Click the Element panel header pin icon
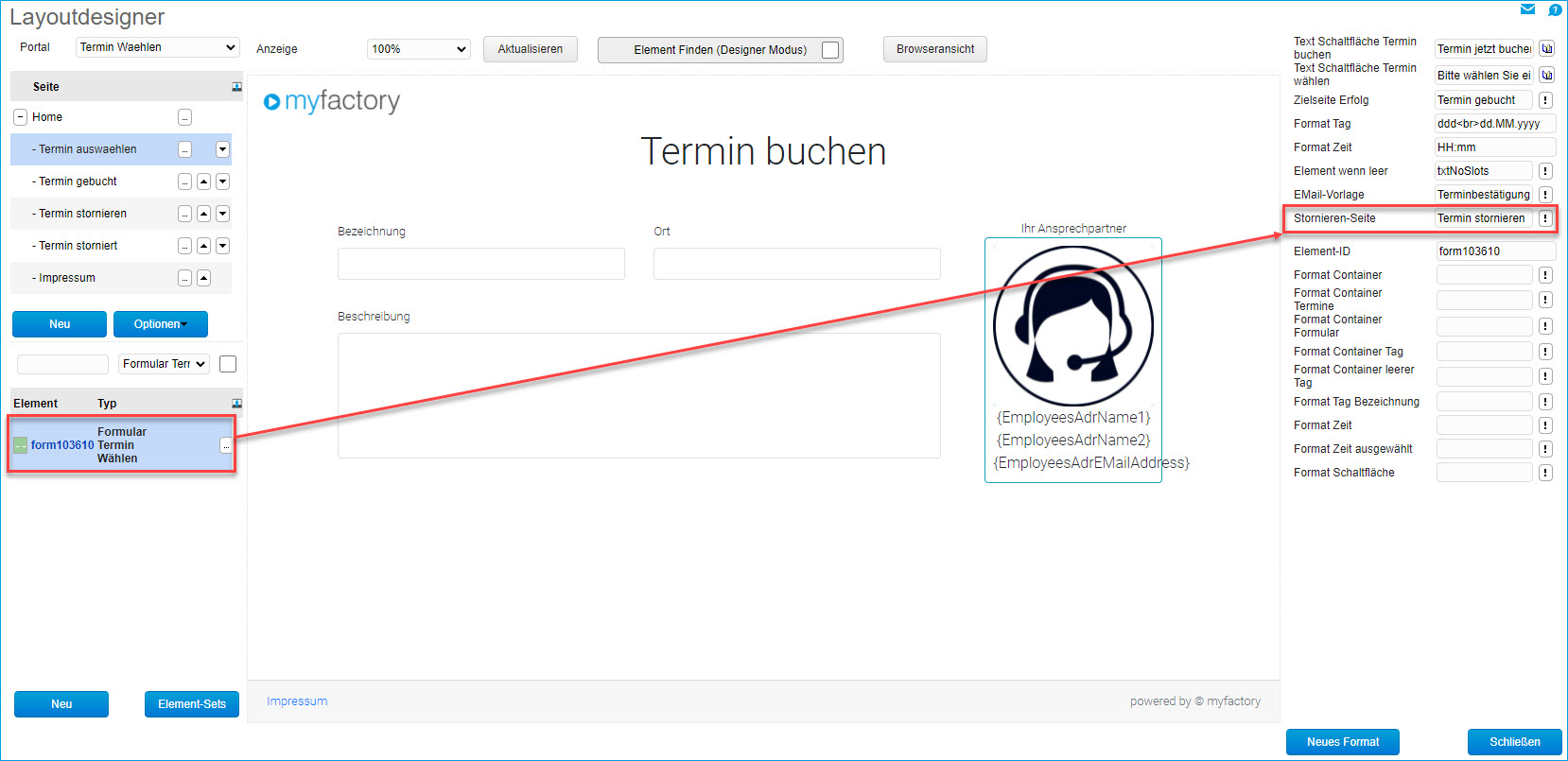This screenshot has height=761, width=1568. pyautogui.click(x=236, y=404)
